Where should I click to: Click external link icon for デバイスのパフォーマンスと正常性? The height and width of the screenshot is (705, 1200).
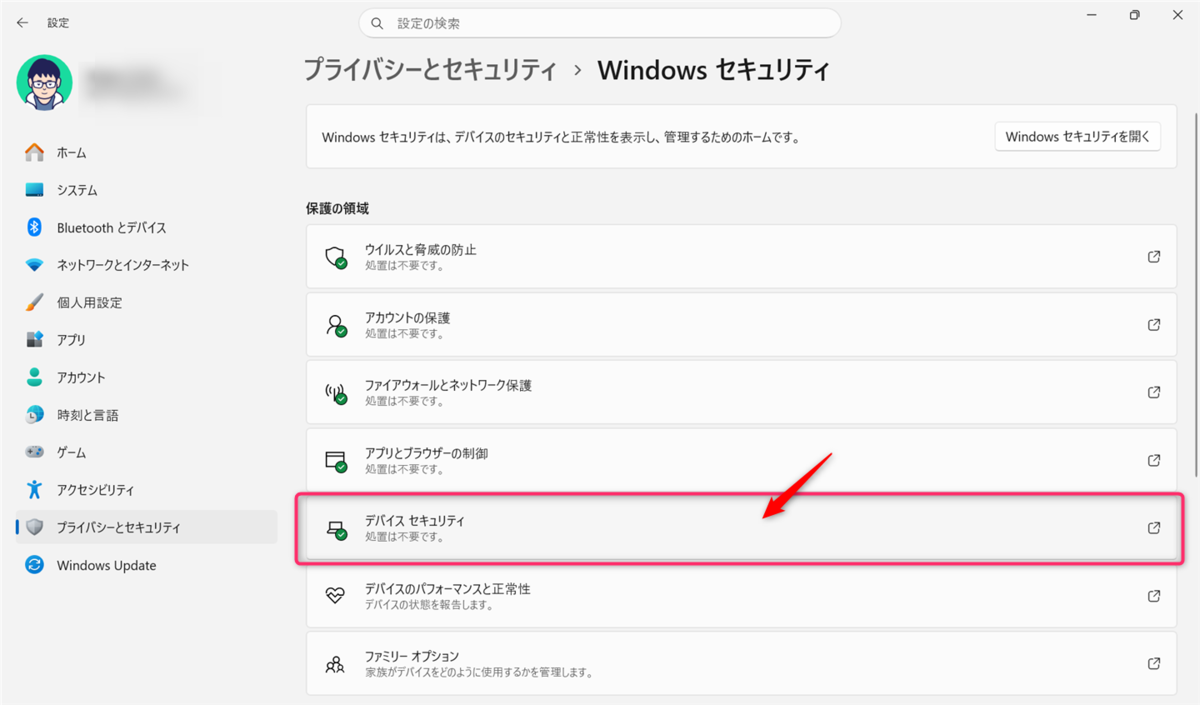click(1154, 596)
